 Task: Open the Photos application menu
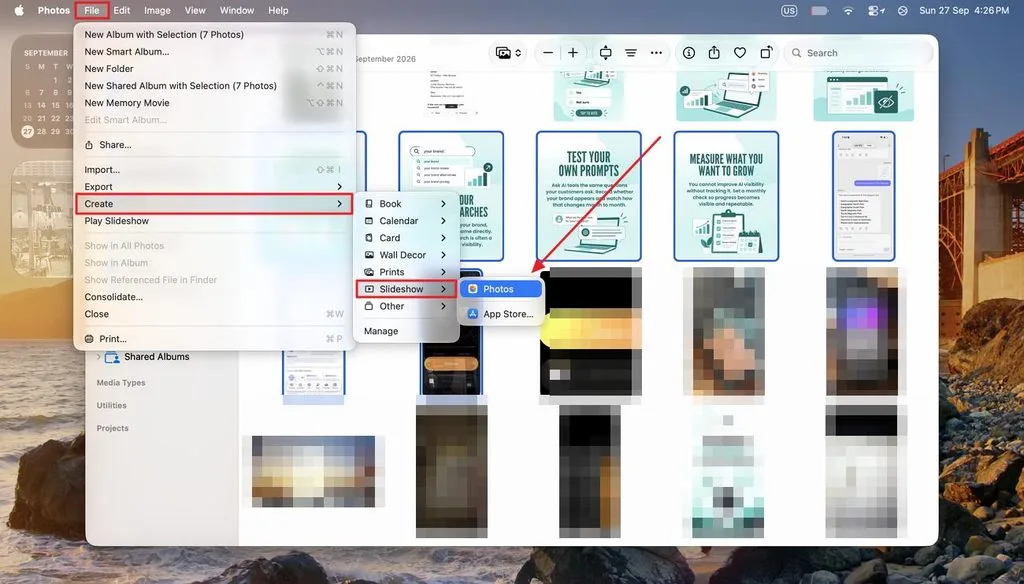pyautogui.click(x=54, y=10)
